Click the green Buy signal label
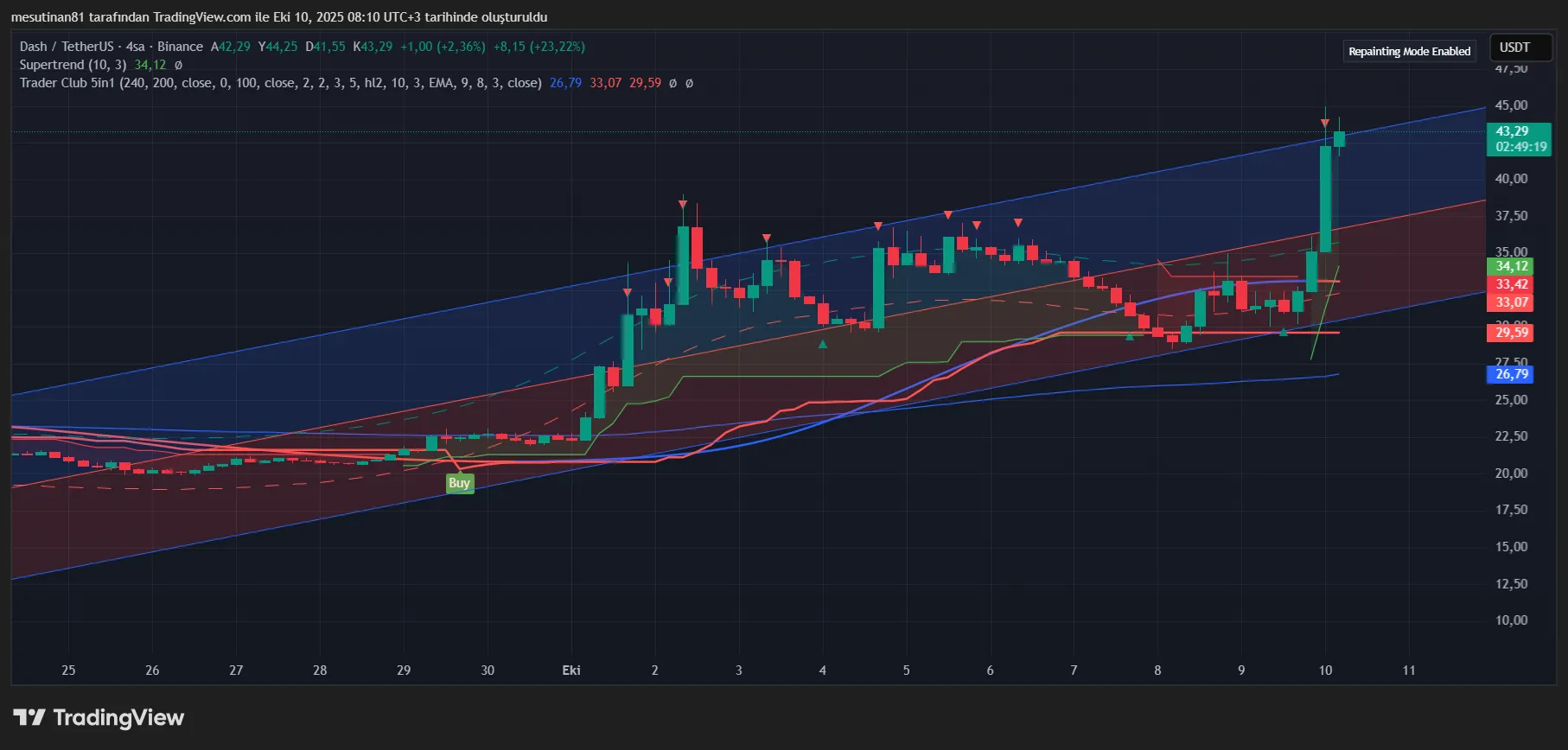Image resolution: width=1568 pixels, height=750 pixels. (x=459, y=483)
